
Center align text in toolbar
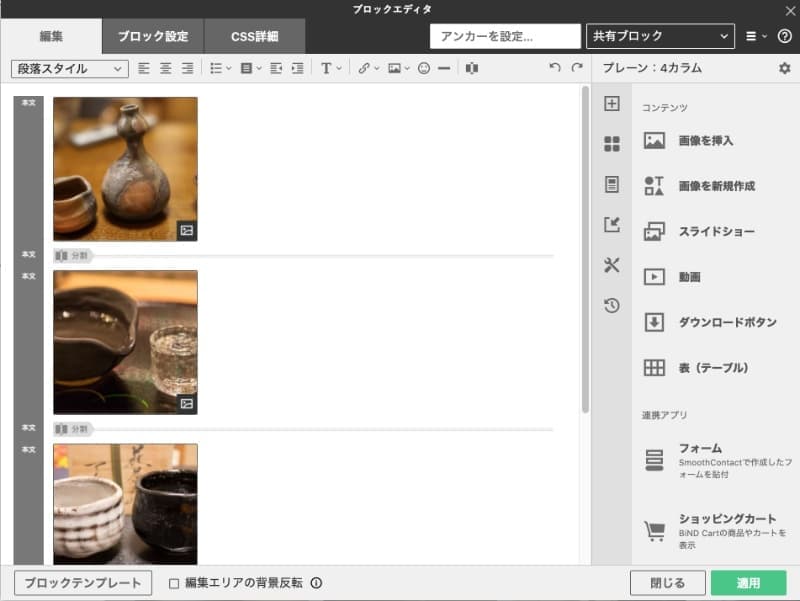click(166, 68)
